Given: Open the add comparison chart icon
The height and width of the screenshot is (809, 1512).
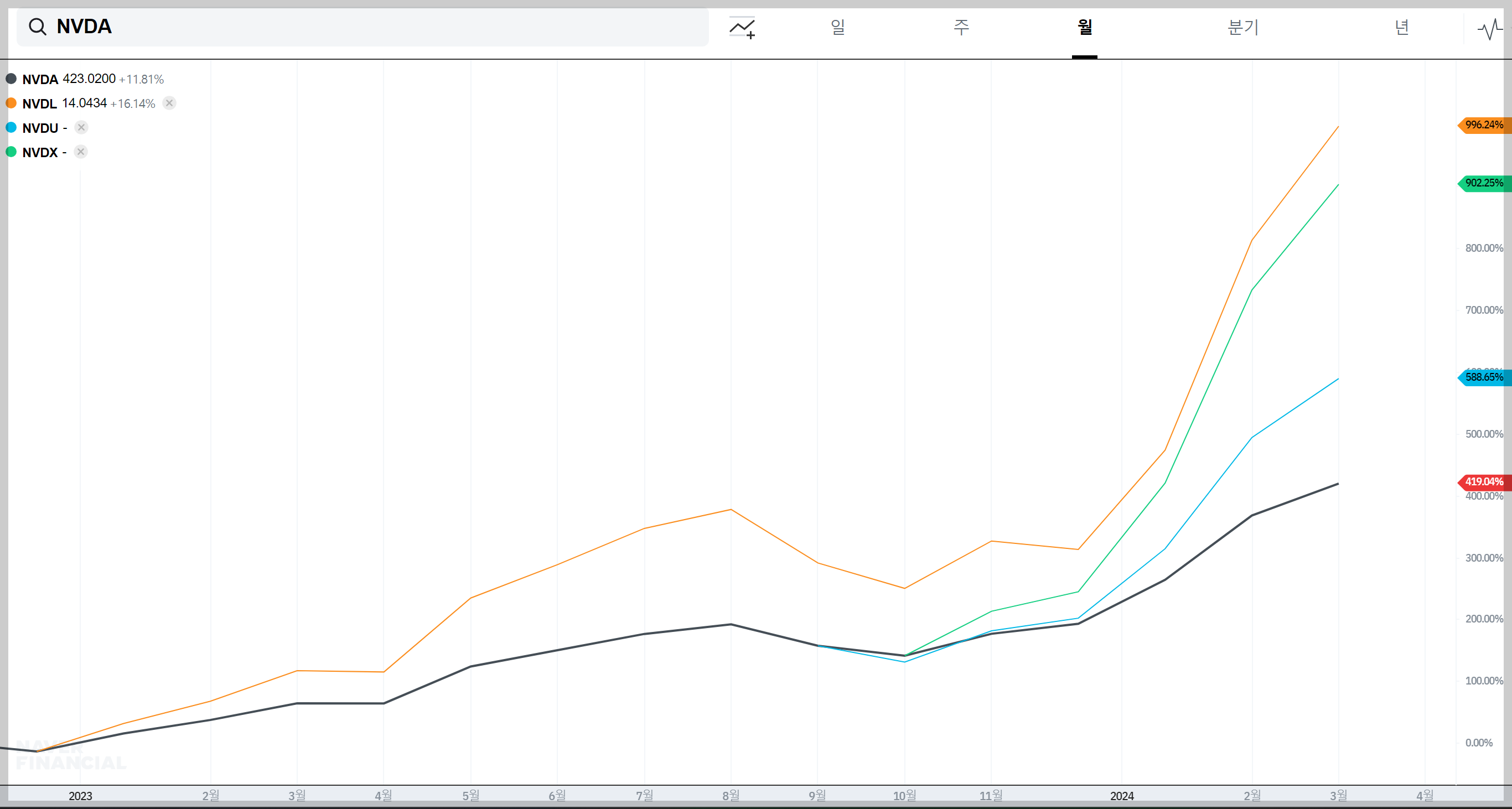Looking at the screenshot, I should tap(742, 28).
